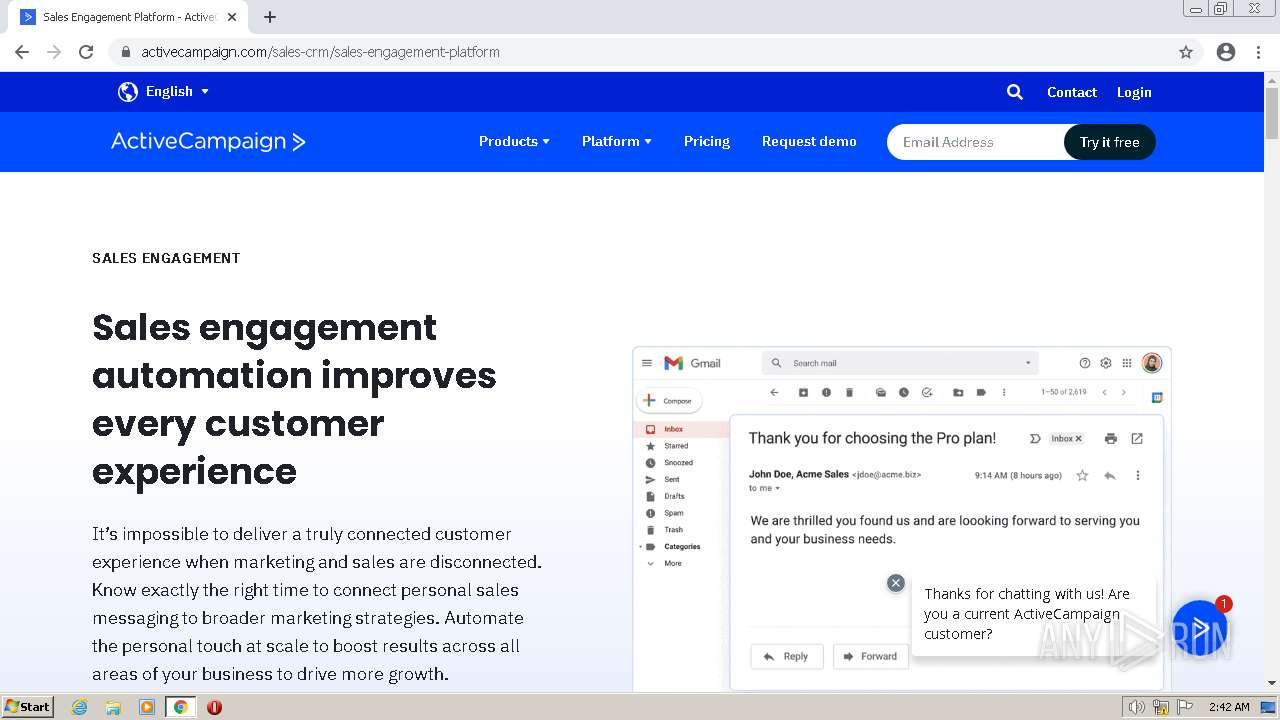Screen dimensions: 1280x720
Task: Open the media player taskbar icon
Action: click(x=147, y=707)
